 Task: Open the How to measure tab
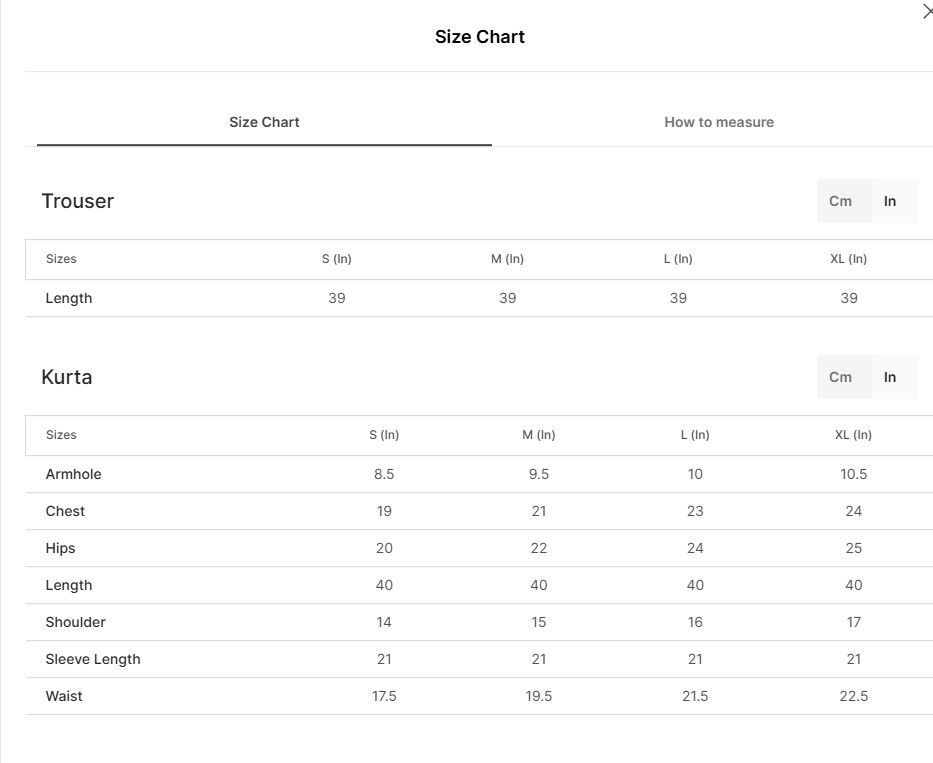coord(718,122)
